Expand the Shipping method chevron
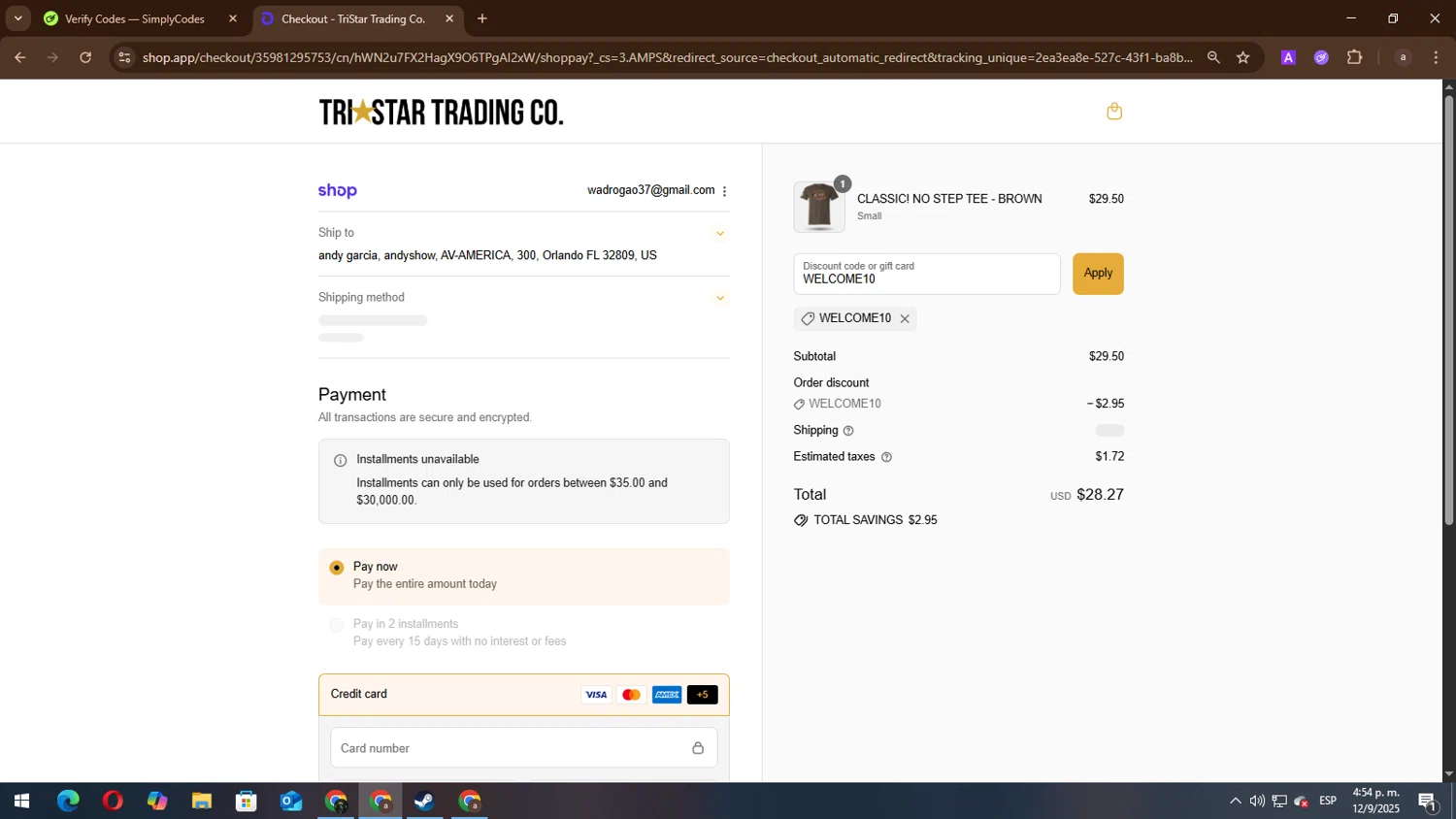 point(720,299)
